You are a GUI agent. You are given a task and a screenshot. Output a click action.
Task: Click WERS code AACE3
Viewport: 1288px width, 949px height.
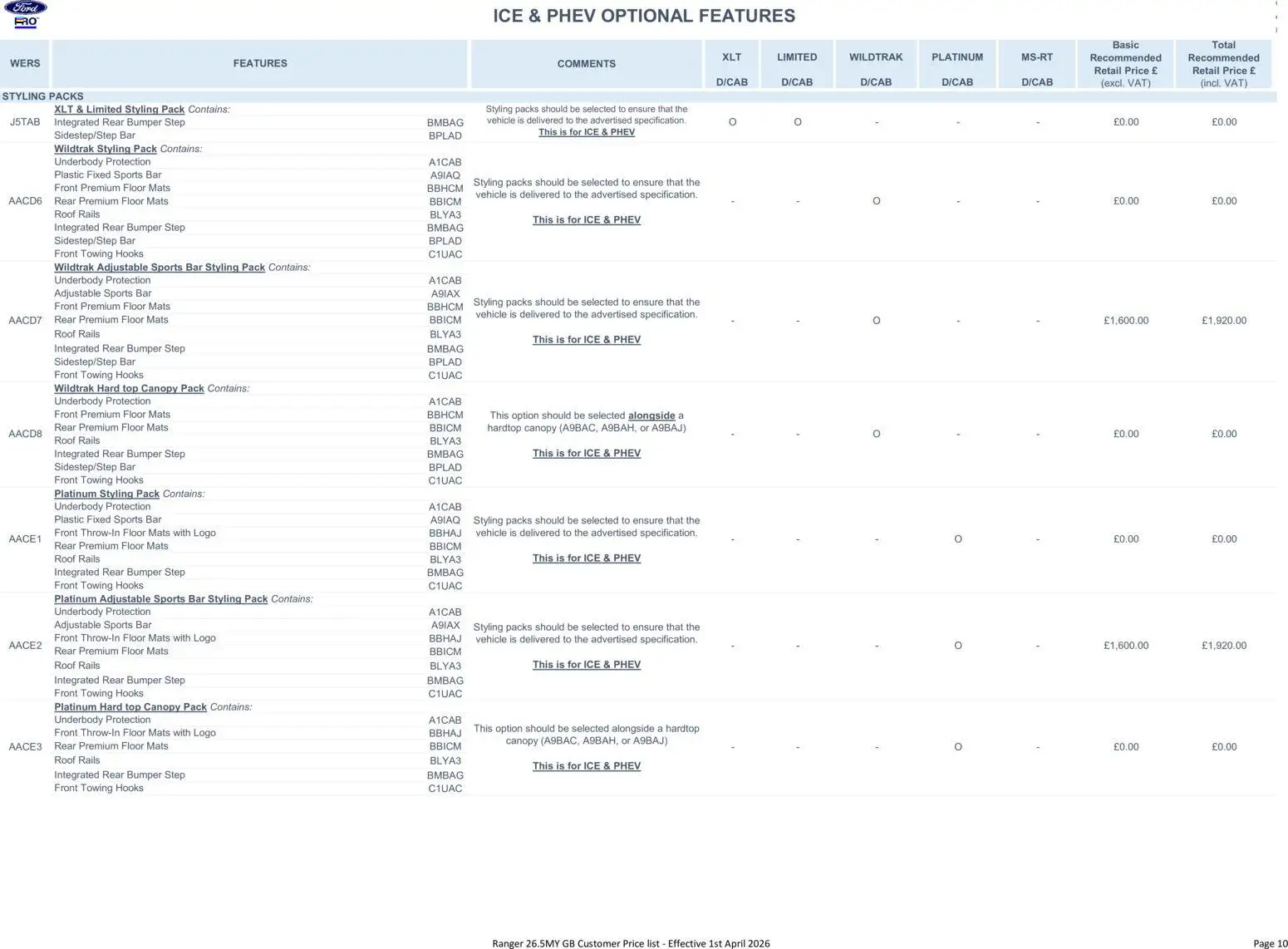pyautogui.click(x=25, y=747)
